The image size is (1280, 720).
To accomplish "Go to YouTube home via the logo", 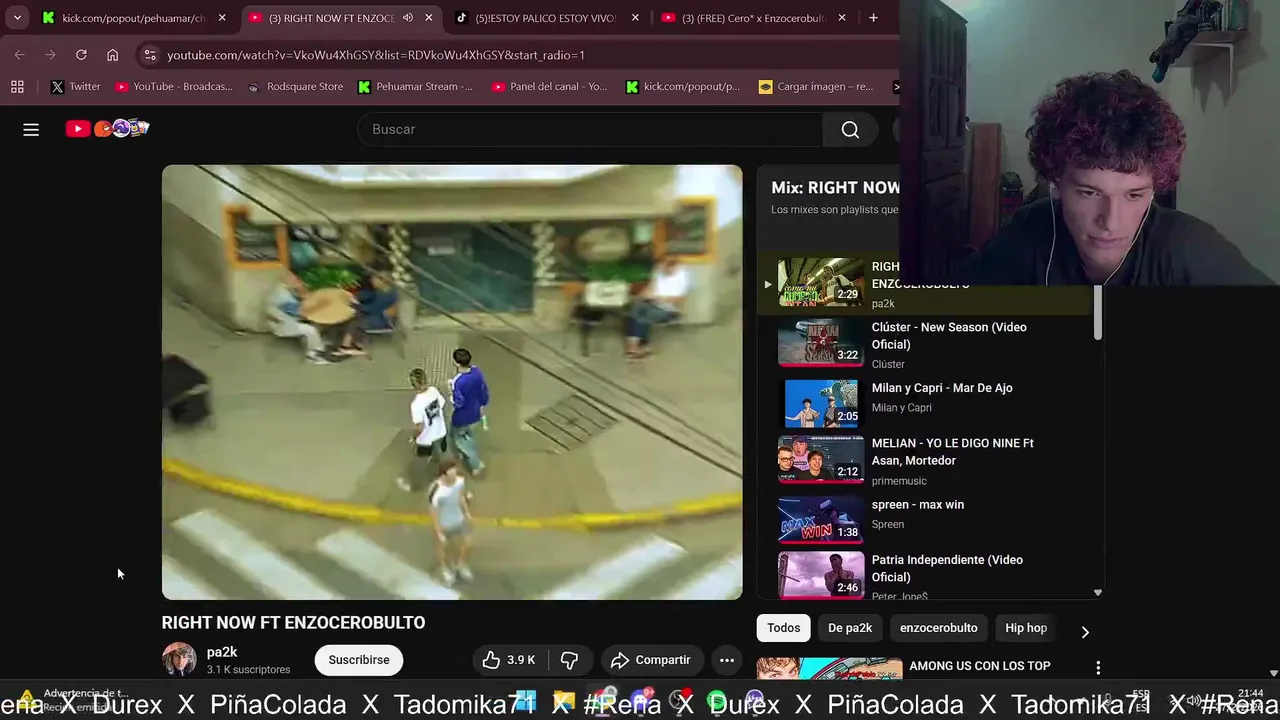I will (107, 128).
